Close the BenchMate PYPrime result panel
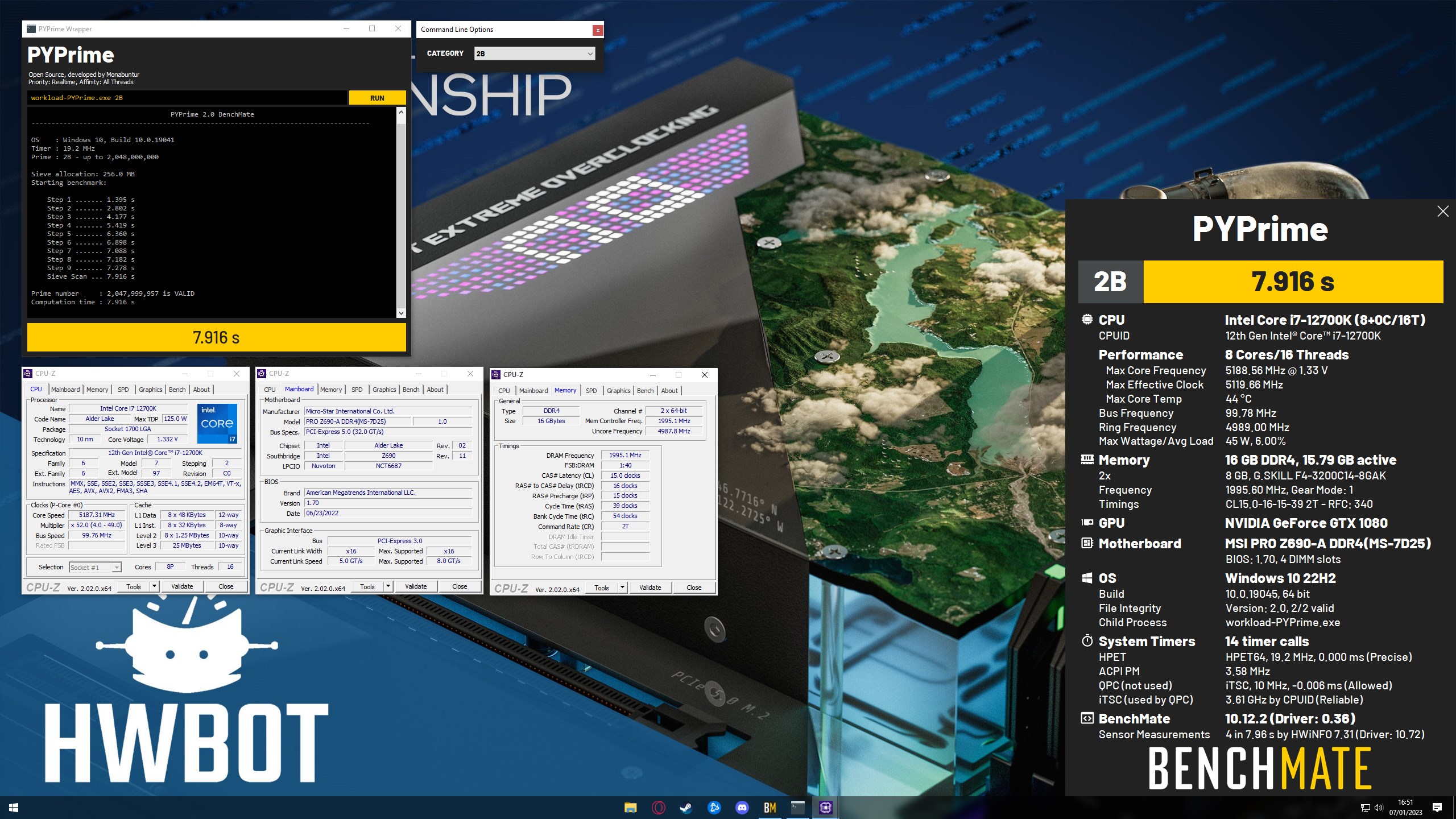The image size is (1456, 819). pos(1443,212)
